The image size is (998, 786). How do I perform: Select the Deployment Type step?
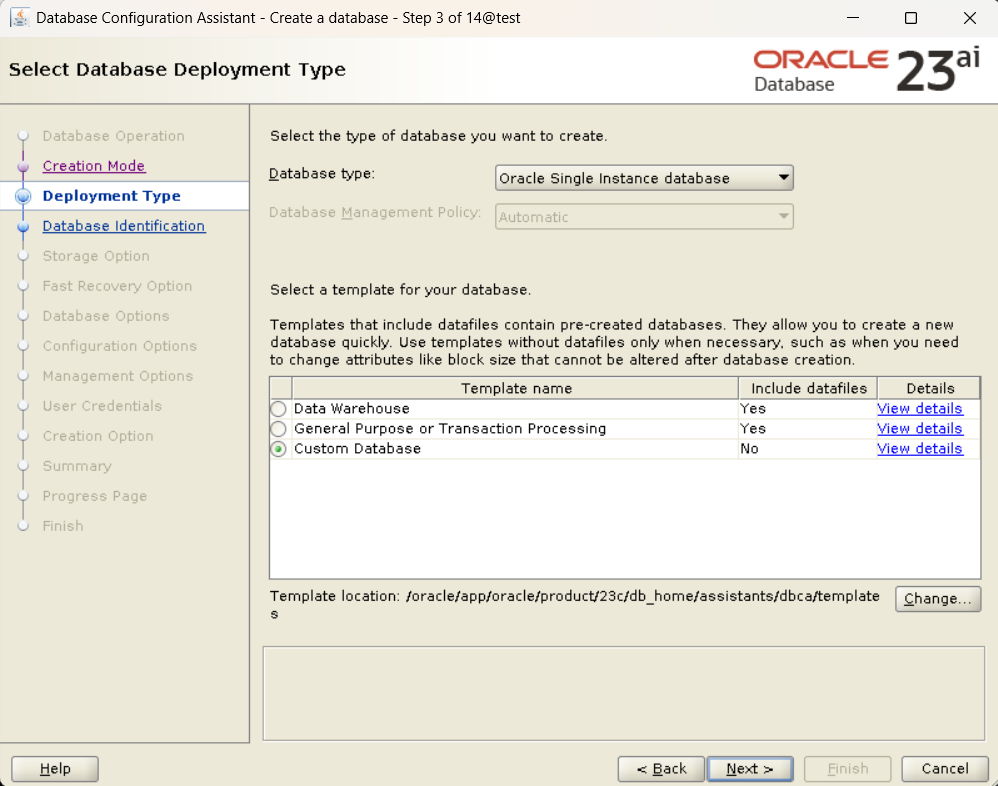[x=111, y=196]
